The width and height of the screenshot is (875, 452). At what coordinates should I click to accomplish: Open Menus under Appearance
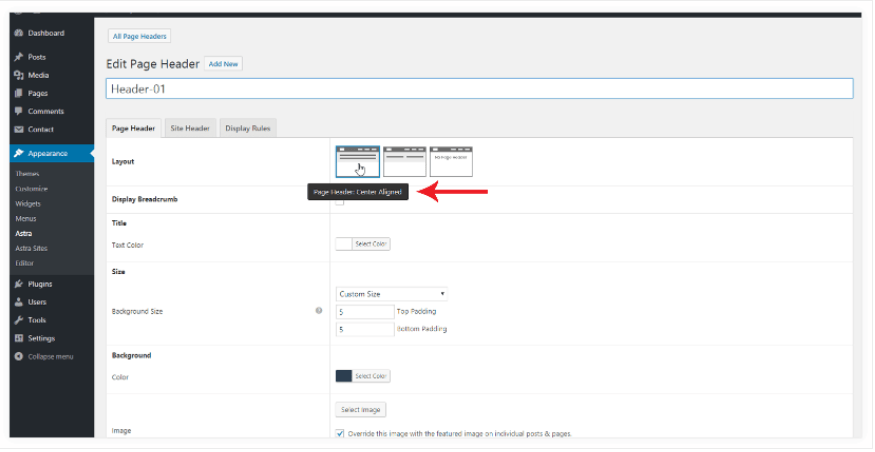(26, 219)
